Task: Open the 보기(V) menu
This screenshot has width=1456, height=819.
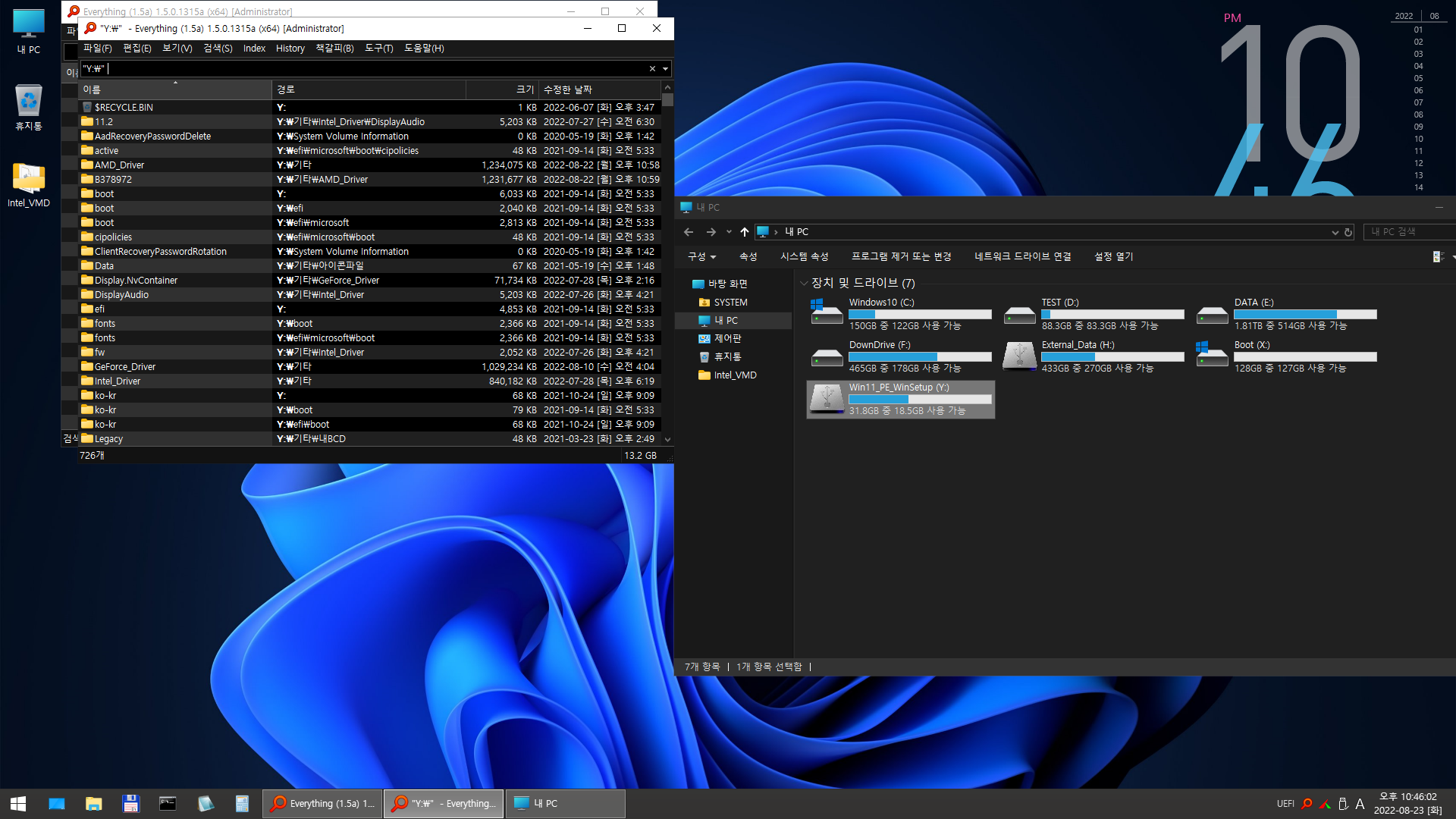Action: 177,49
